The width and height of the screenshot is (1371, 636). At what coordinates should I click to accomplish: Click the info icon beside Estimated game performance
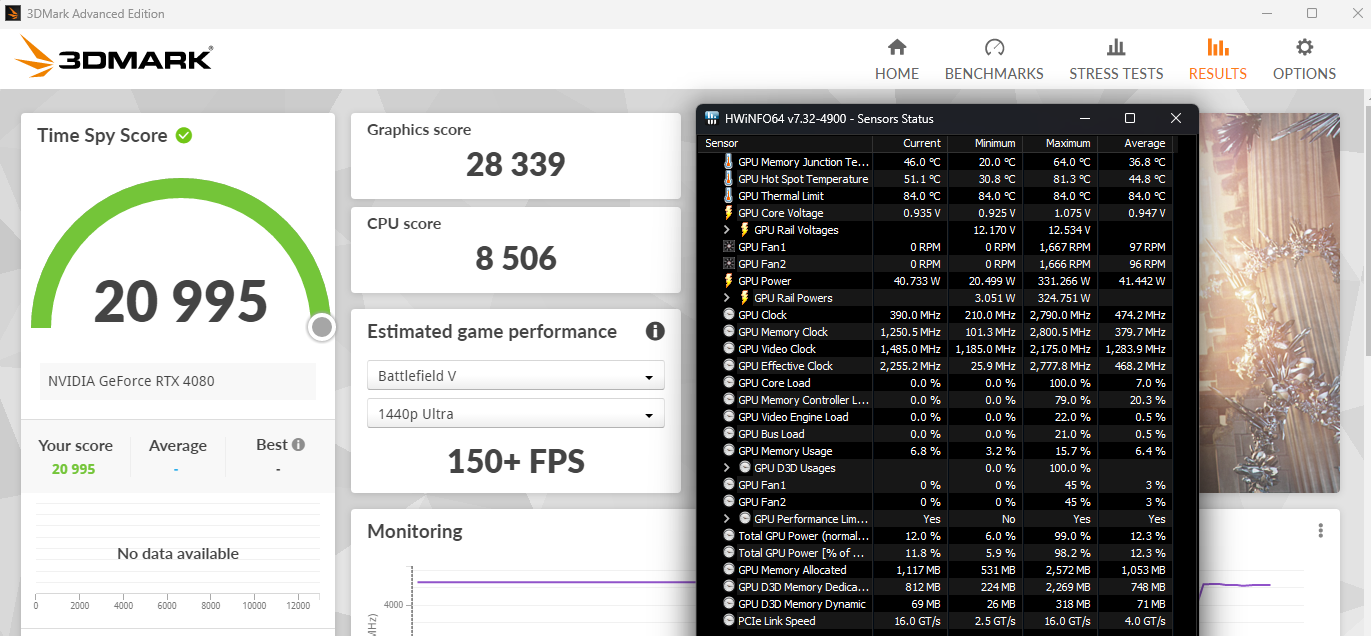655,331
